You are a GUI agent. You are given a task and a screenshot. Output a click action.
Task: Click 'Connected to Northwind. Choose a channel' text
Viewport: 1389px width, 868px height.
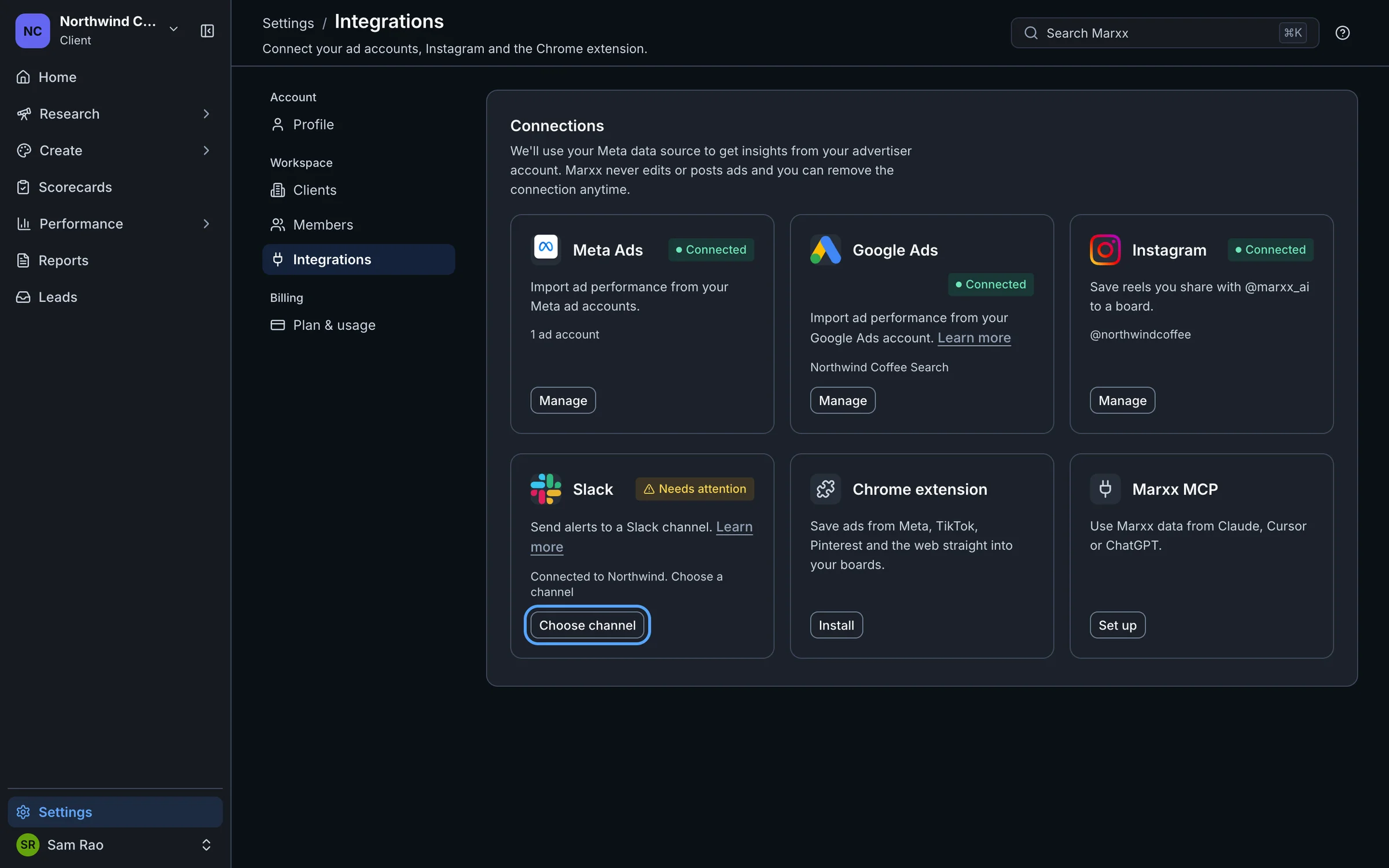[627, 584]
